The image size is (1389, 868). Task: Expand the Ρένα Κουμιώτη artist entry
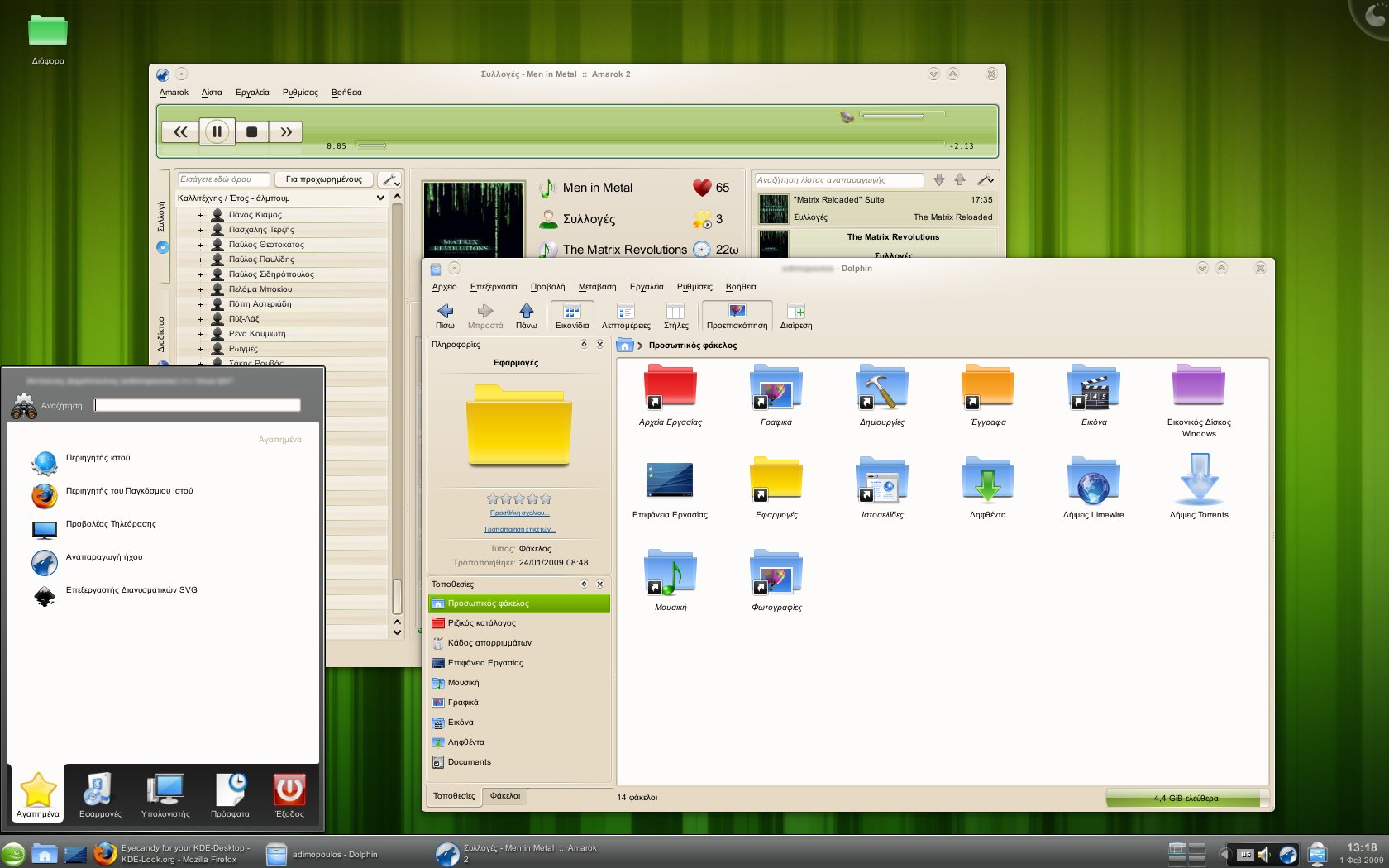200,334
